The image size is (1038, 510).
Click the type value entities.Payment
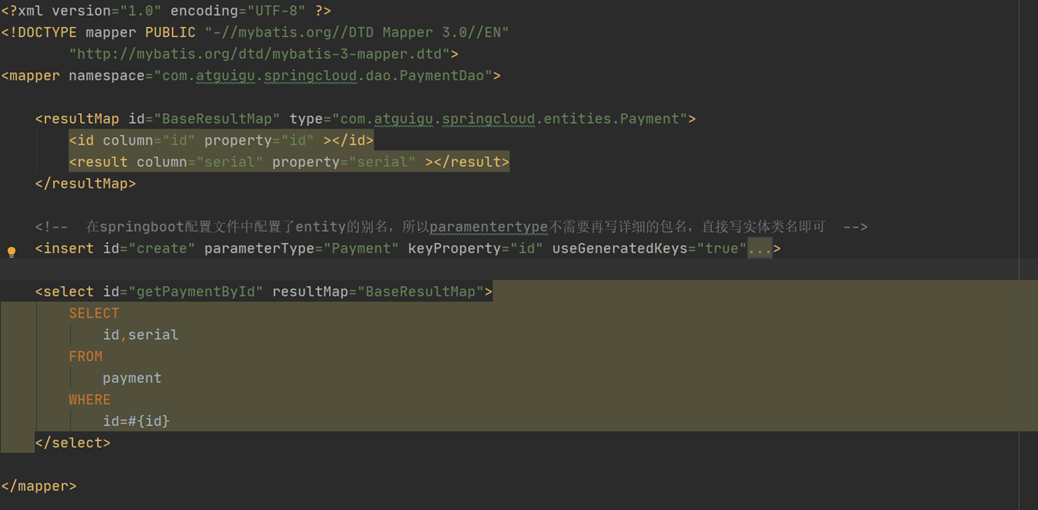pyautogui.click(x=510, y=119)
